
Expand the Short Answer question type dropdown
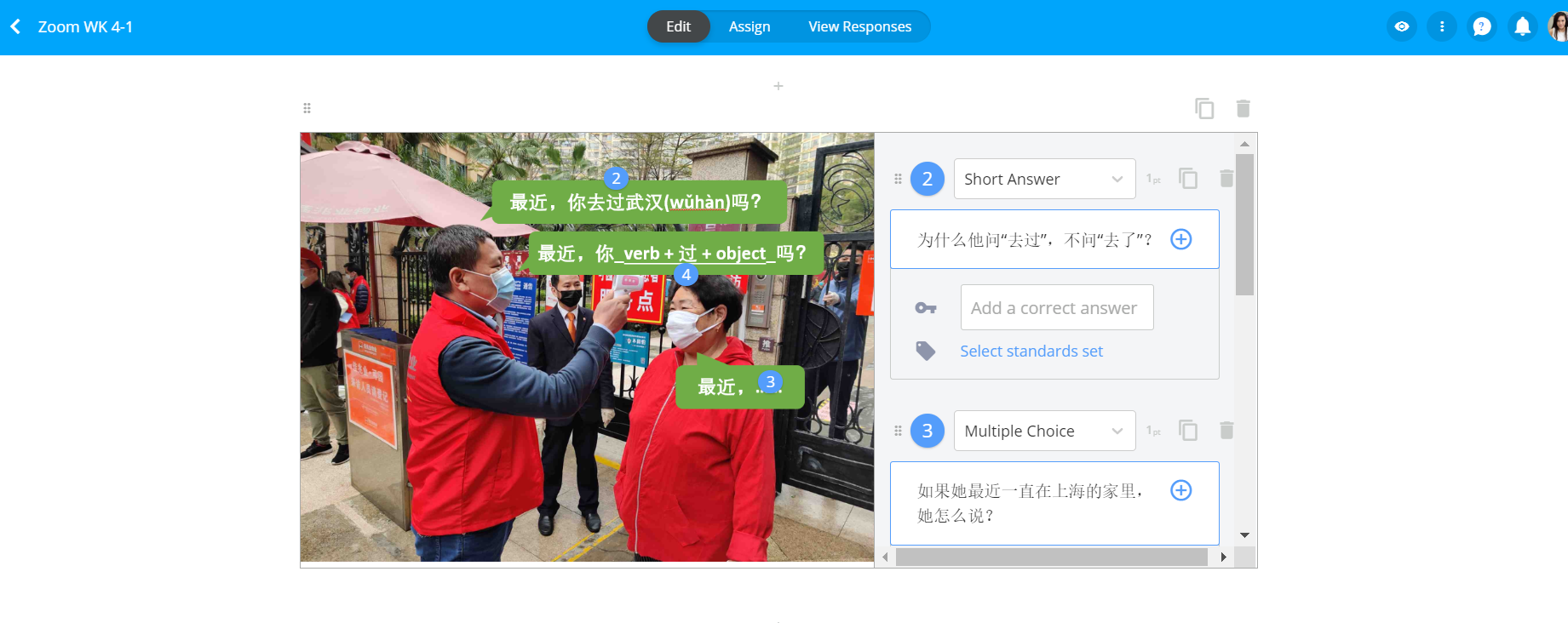[1044, 179]
